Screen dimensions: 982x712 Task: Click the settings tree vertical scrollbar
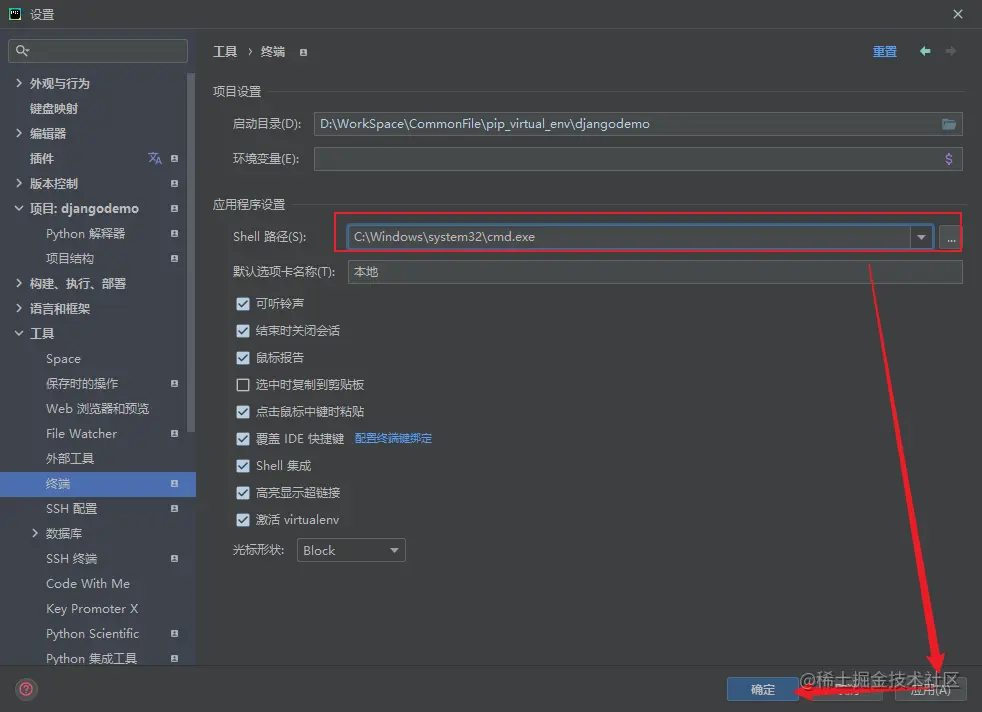(191, 253)
